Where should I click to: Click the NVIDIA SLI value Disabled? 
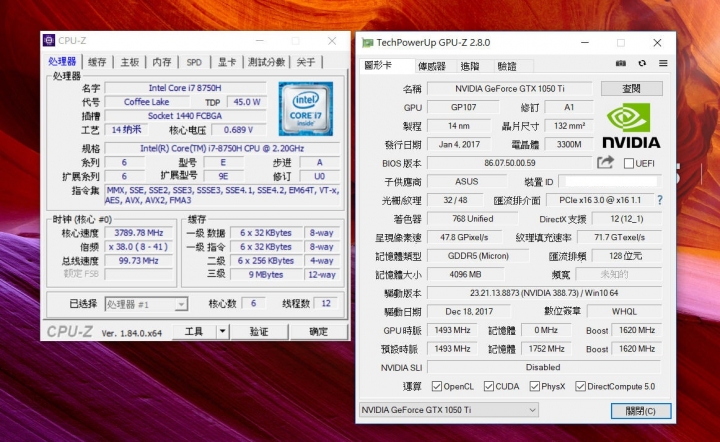[543, 367]
